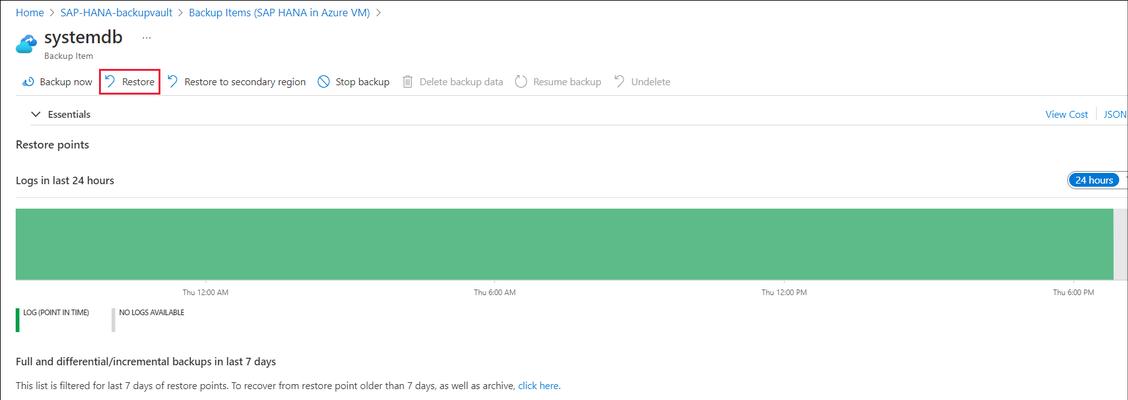Click the Thu 12:00 AM timeline label
The width and height of the screenshot is (1128, 400).
pos(205,293)
